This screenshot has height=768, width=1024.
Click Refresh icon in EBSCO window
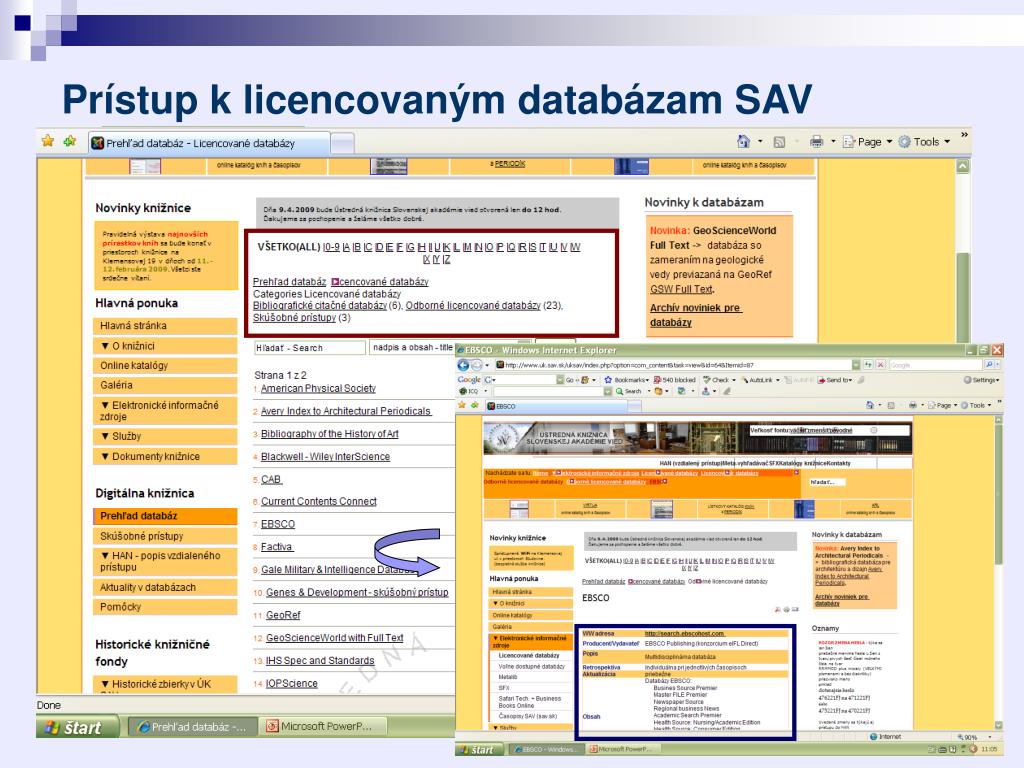(x=868, y=364)
